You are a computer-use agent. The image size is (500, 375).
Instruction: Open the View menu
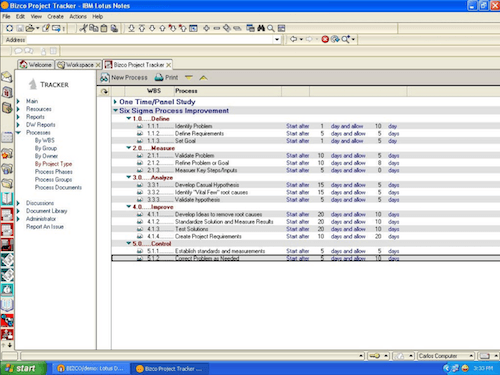36,16
